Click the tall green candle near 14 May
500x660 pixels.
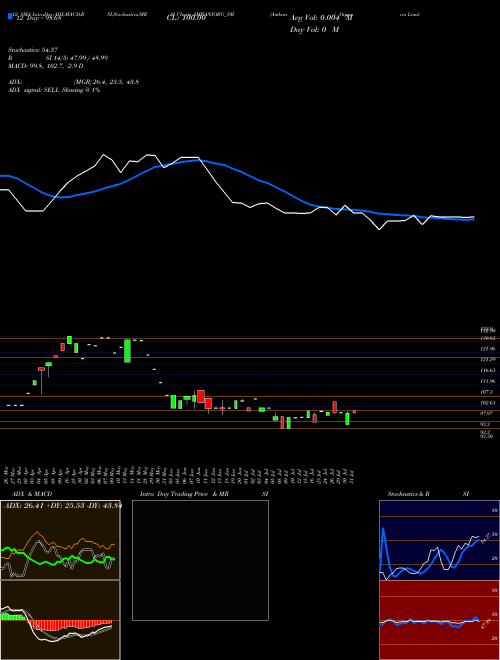tap(127, 351)
